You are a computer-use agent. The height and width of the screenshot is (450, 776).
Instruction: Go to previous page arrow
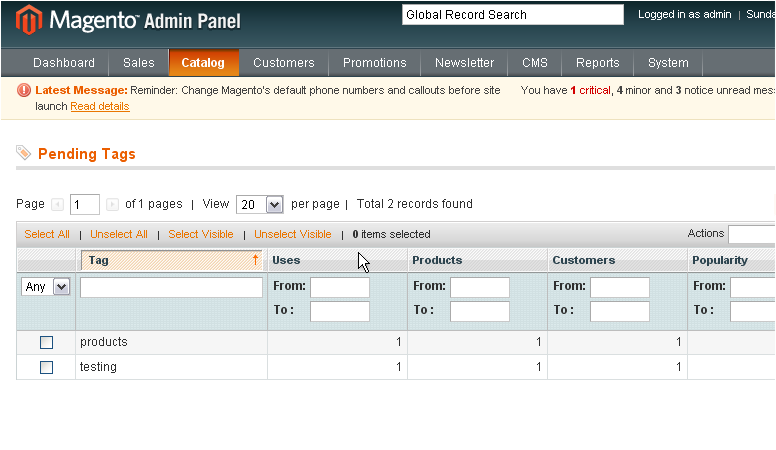coord(57,204)
